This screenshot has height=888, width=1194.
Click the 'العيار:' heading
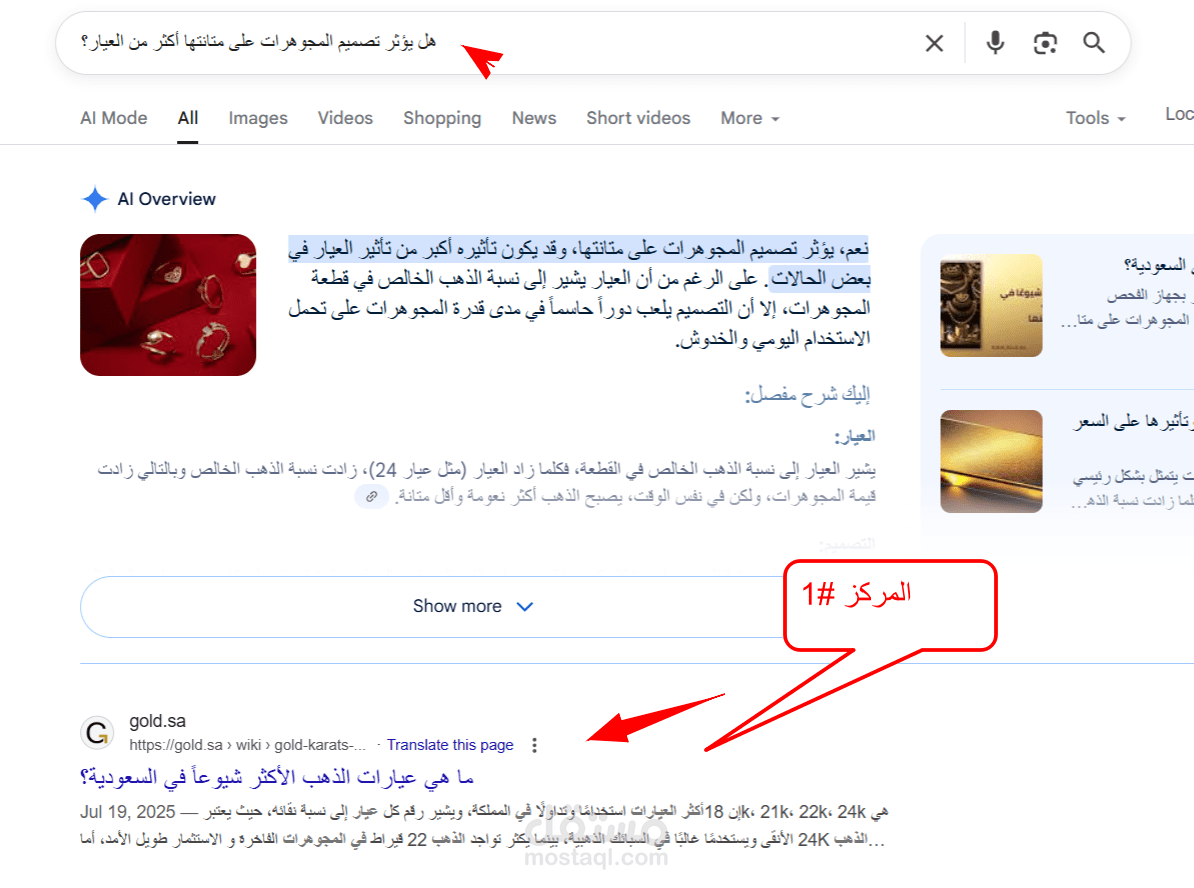click(854, 436)
